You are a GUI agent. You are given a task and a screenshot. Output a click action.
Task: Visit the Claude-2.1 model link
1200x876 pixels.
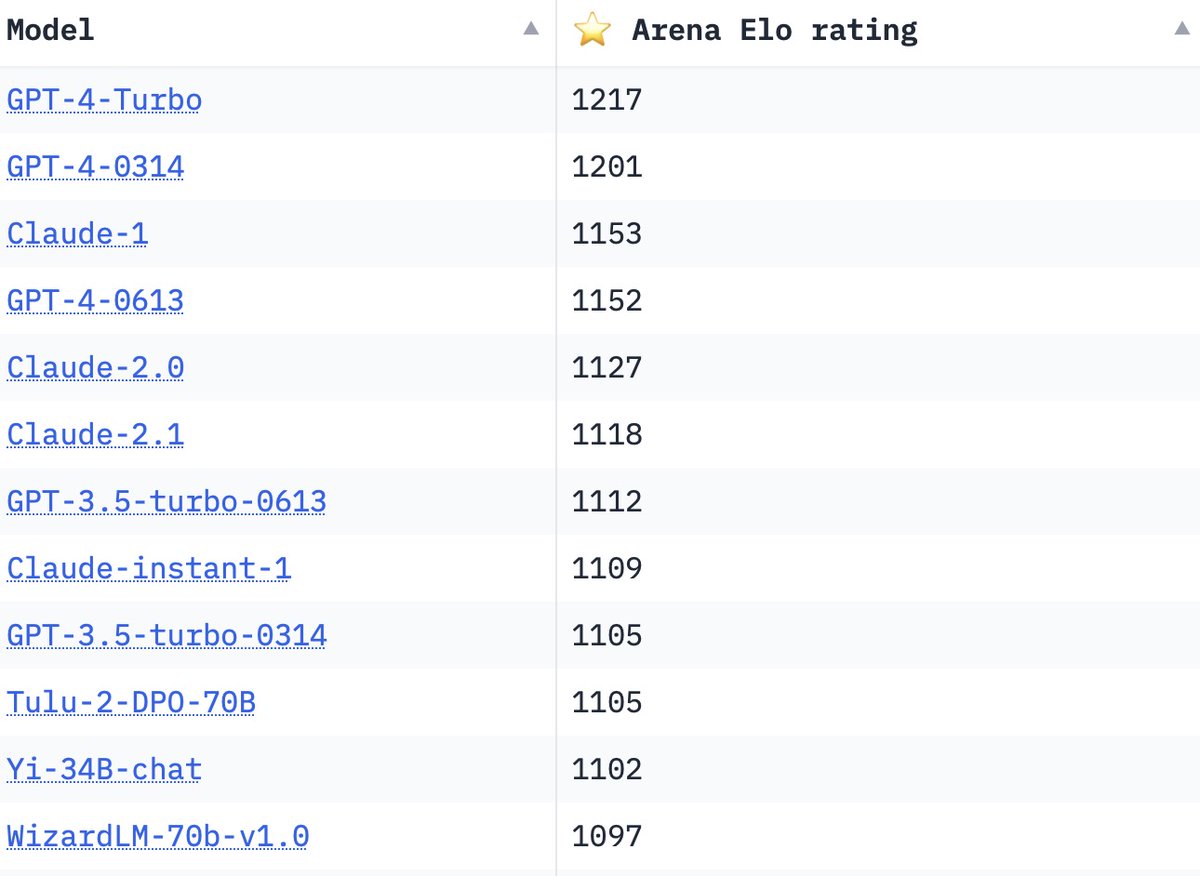click(x=95, y=435)
